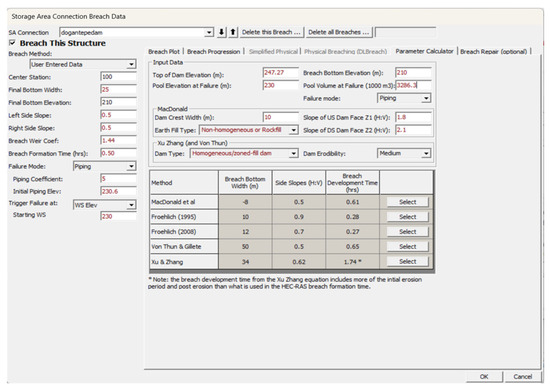
Task: Select the MacDonald et al method row
Action: [x=407, y=202]
